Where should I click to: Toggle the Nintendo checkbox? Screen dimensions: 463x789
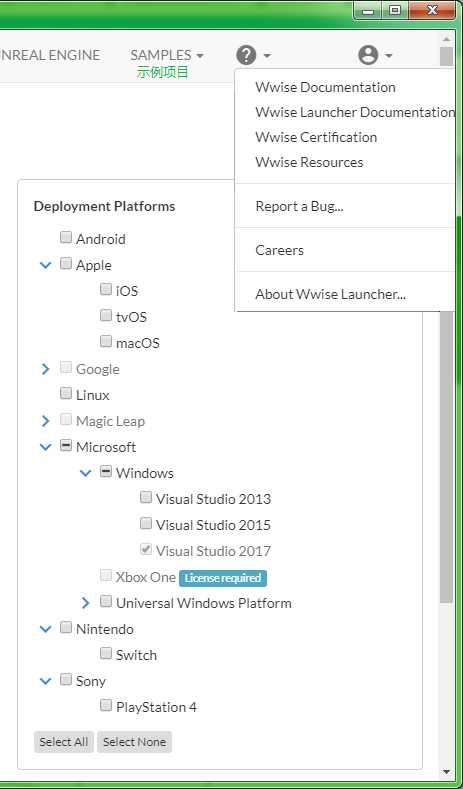point(66,627)
